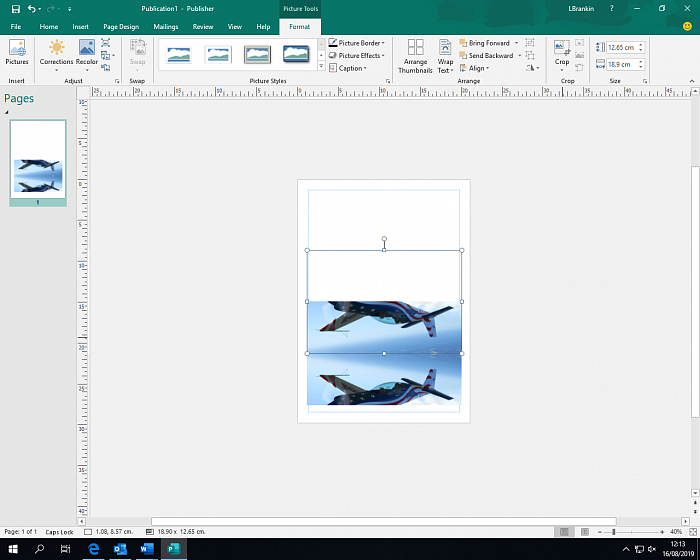
Task: Adjust the zoom slider in status bar
Action: point(613,531)
